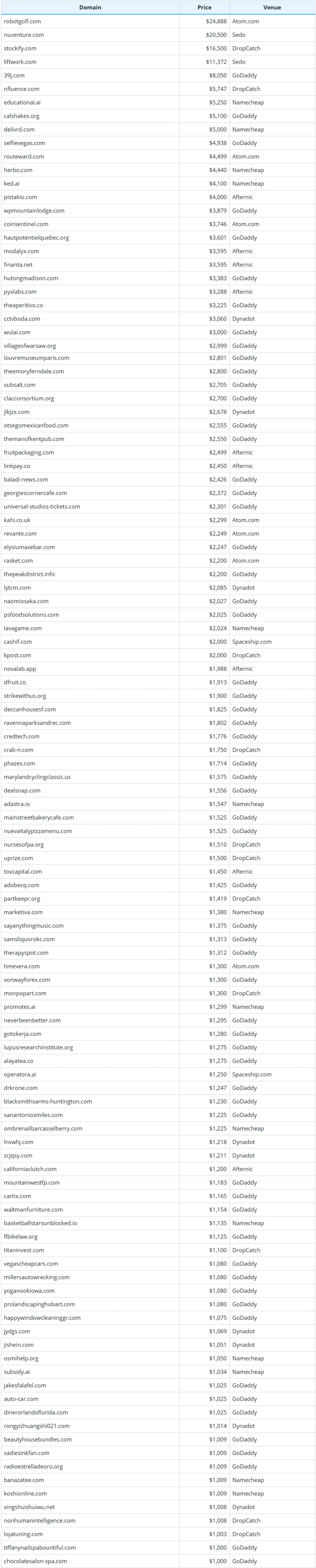Click the Venue column header
The width and height of the screenshot is (316, 1568).
(272, 7)
